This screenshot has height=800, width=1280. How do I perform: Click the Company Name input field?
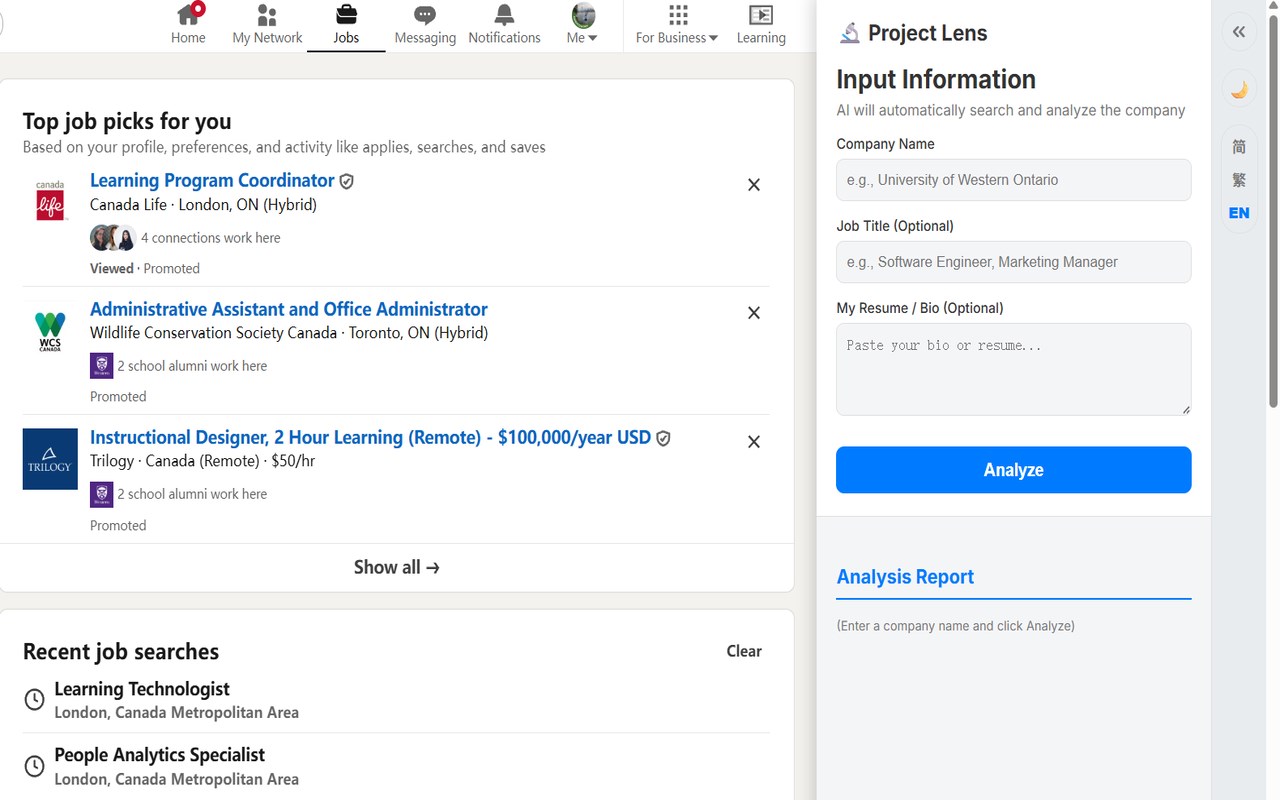pyautogui.click(x=1014, y=180)
